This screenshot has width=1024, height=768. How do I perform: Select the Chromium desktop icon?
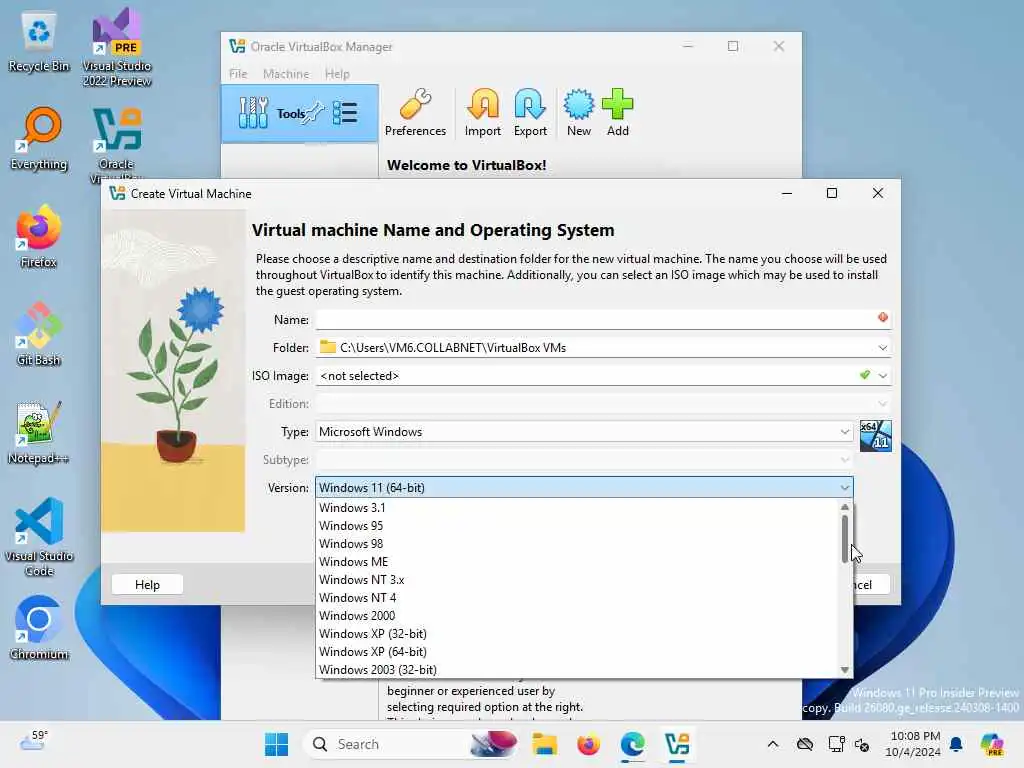[x=39, y=629]
